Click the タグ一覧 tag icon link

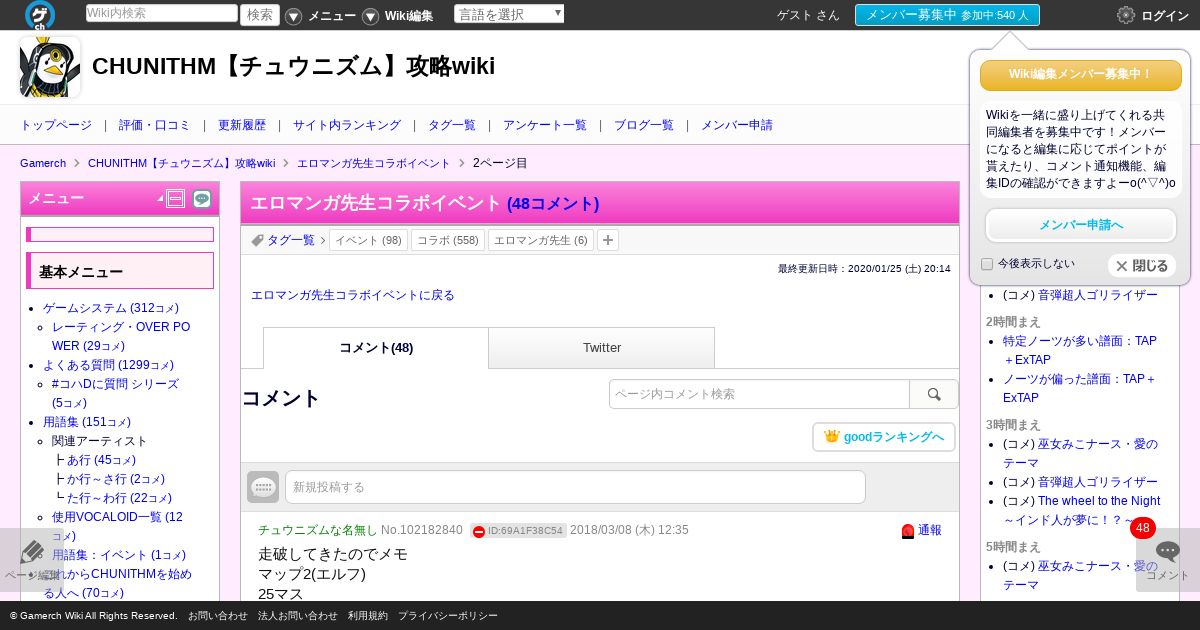283,240
